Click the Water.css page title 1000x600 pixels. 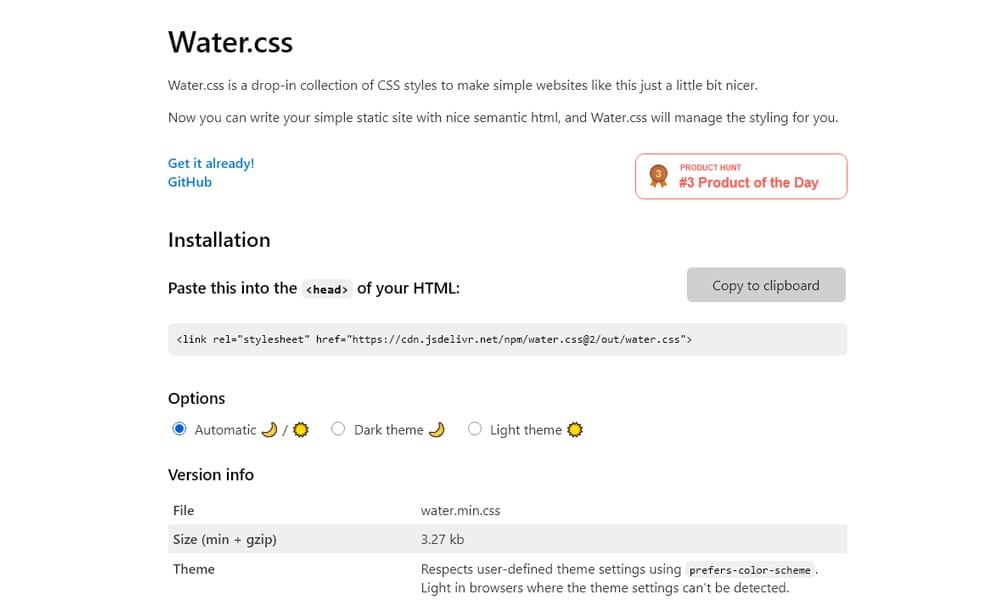tap(230, 42)
